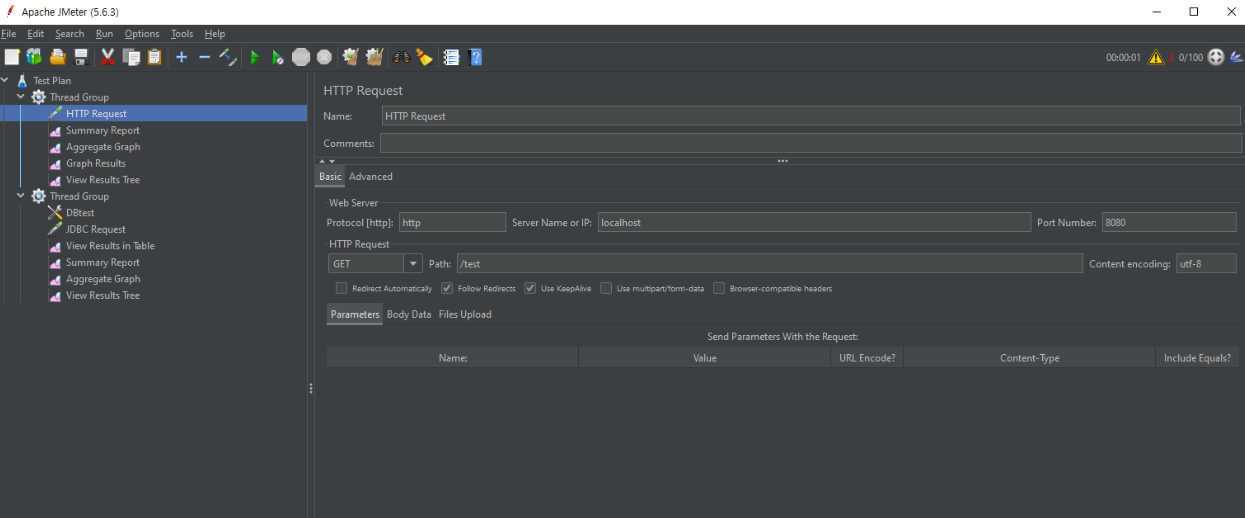Click Content encoding field with utf-8
This screenshot has height=518, width=1245.
tap(1206, 264)
